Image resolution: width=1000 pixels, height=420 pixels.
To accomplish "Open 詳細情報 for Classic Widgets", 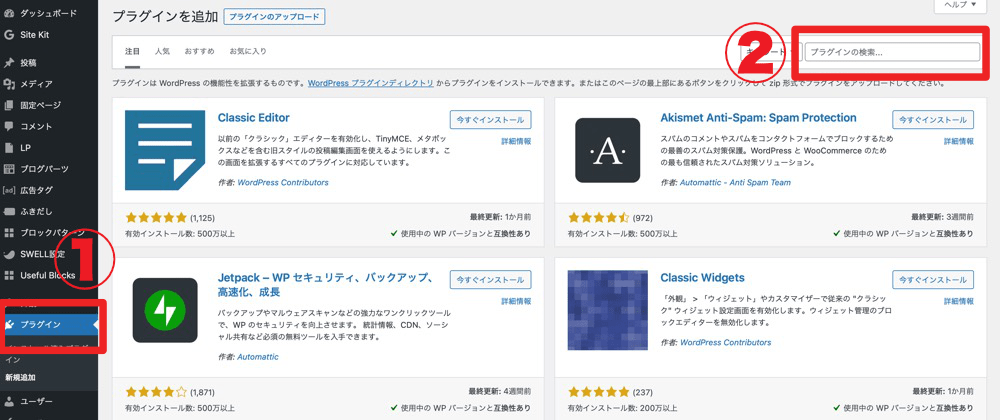I will pos(959,301).
